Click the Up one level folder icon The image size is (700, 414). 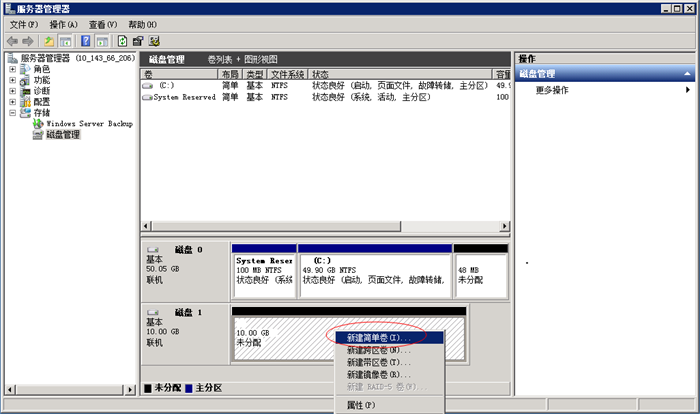click(49, 41)
